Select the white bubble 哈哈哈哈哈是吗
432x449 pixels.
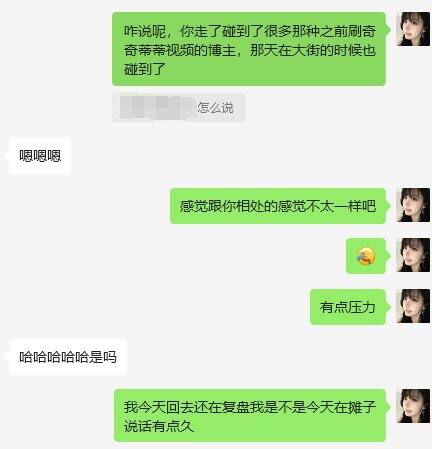(68, 357)
